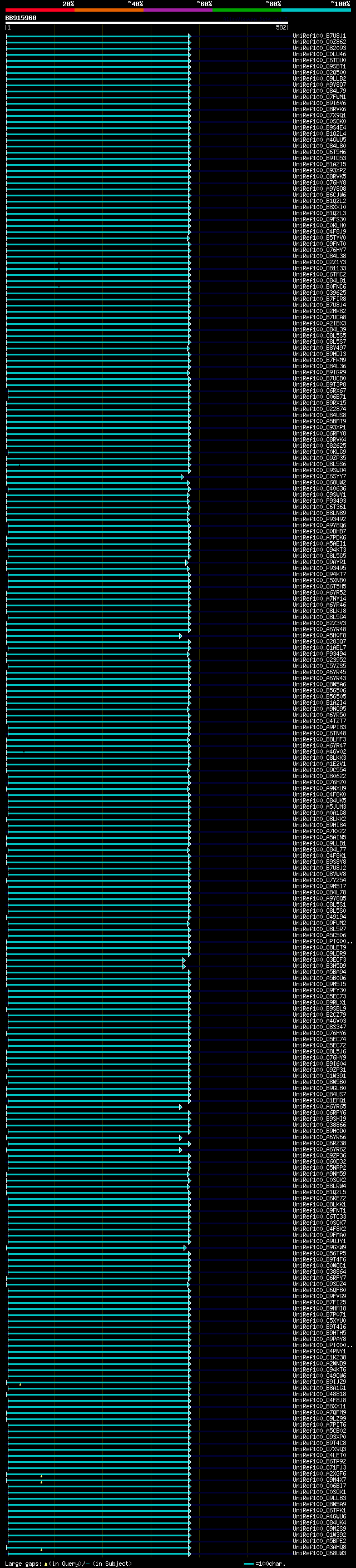The image size is (356, 1568).
Task: Click the cyan ~100% identity legend bar
Action: (316, 11)
